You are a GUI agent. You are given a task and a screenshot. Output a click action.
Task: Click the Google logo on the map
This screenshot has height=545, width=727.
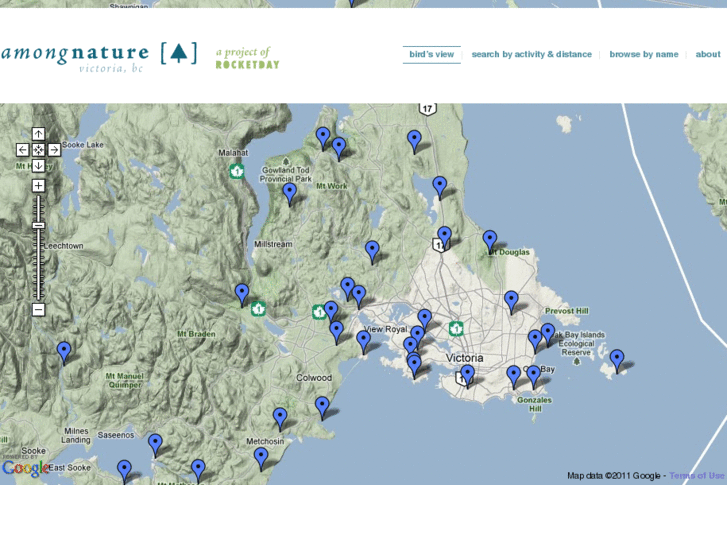[26, 468]
